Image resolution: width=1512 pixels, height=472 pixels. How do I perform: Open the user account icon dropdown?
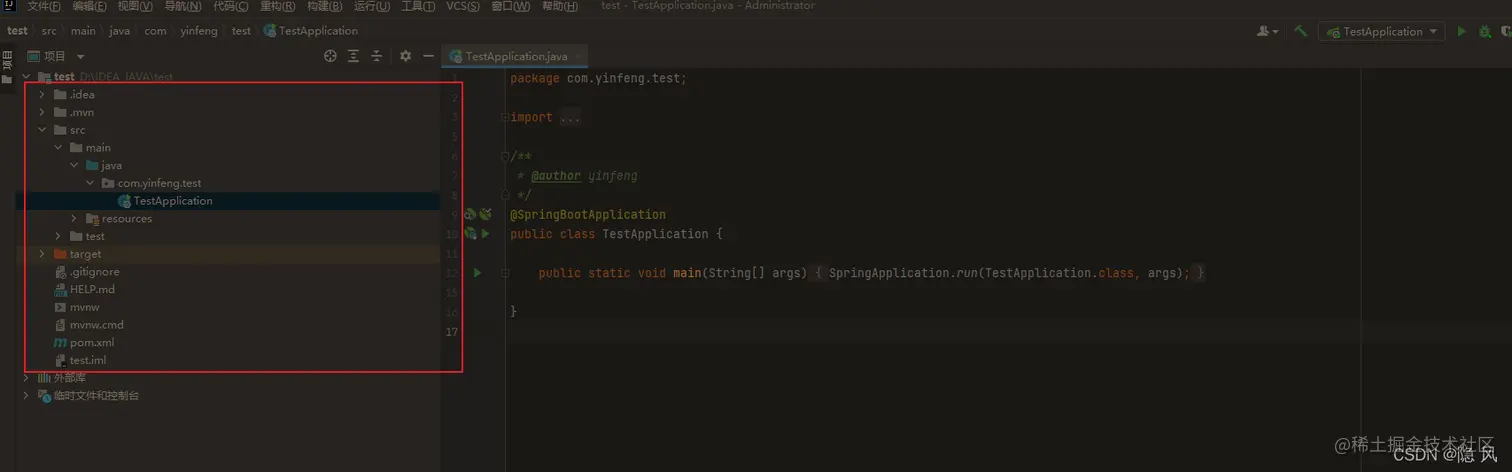click(1268, 31)
